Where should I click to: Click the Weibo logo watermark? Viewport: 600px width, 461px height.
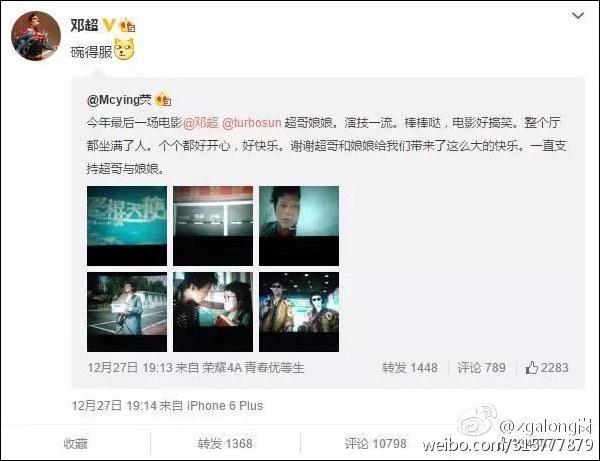coord(476,422)
